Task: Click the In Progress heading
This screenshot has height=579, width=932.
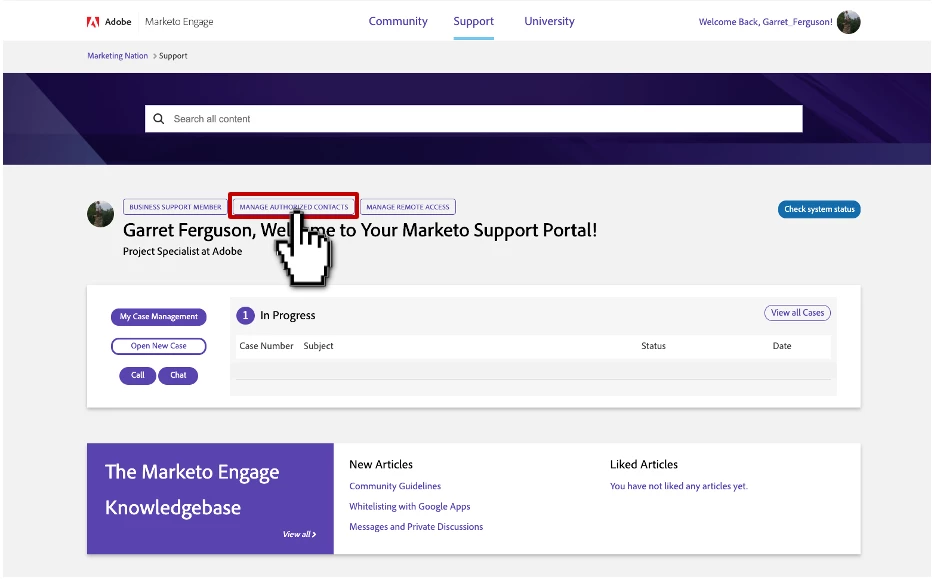Action: tap(288, 316)
